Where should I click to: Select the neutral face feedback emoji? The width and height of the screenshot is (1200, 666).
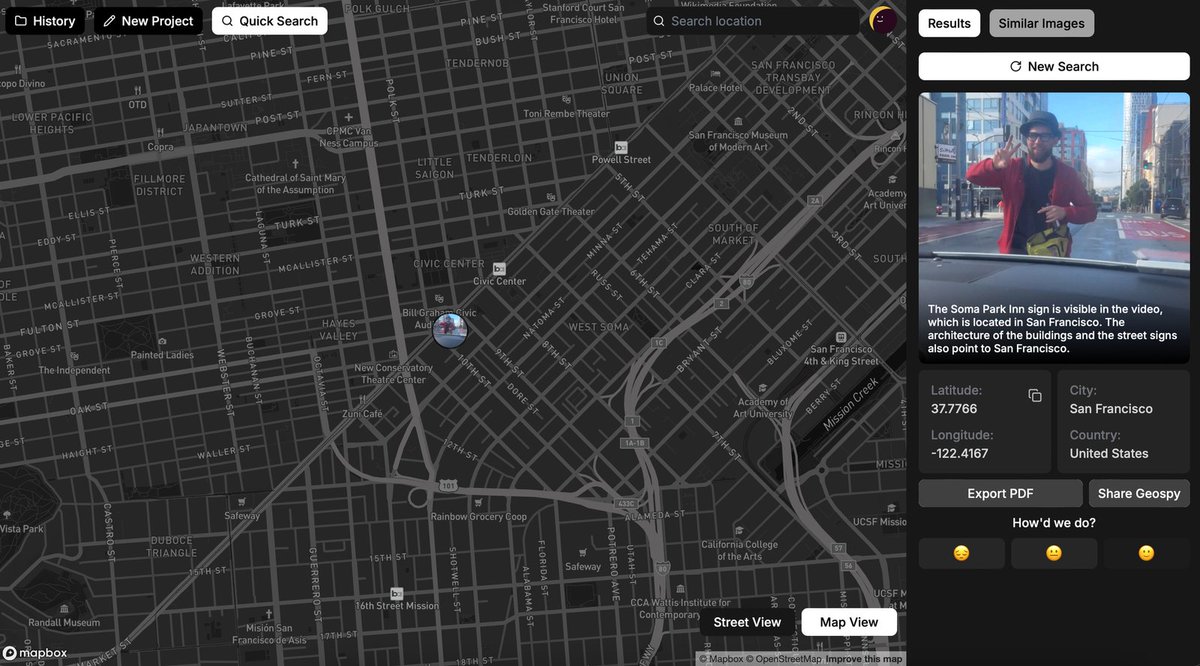(1053, 553)
